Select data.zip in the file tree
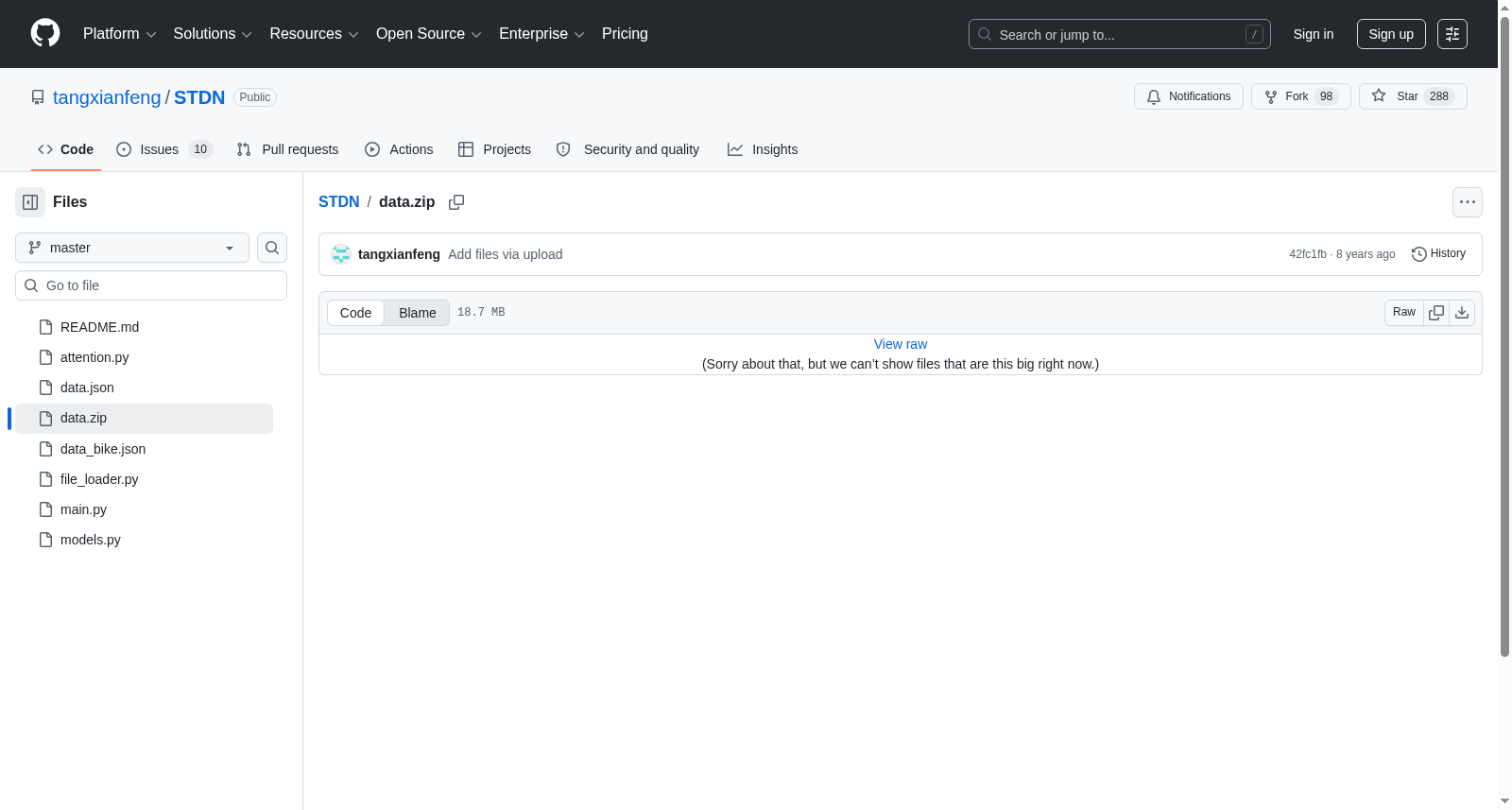This screenshot has height=810, width=1512. click(144, 419)
